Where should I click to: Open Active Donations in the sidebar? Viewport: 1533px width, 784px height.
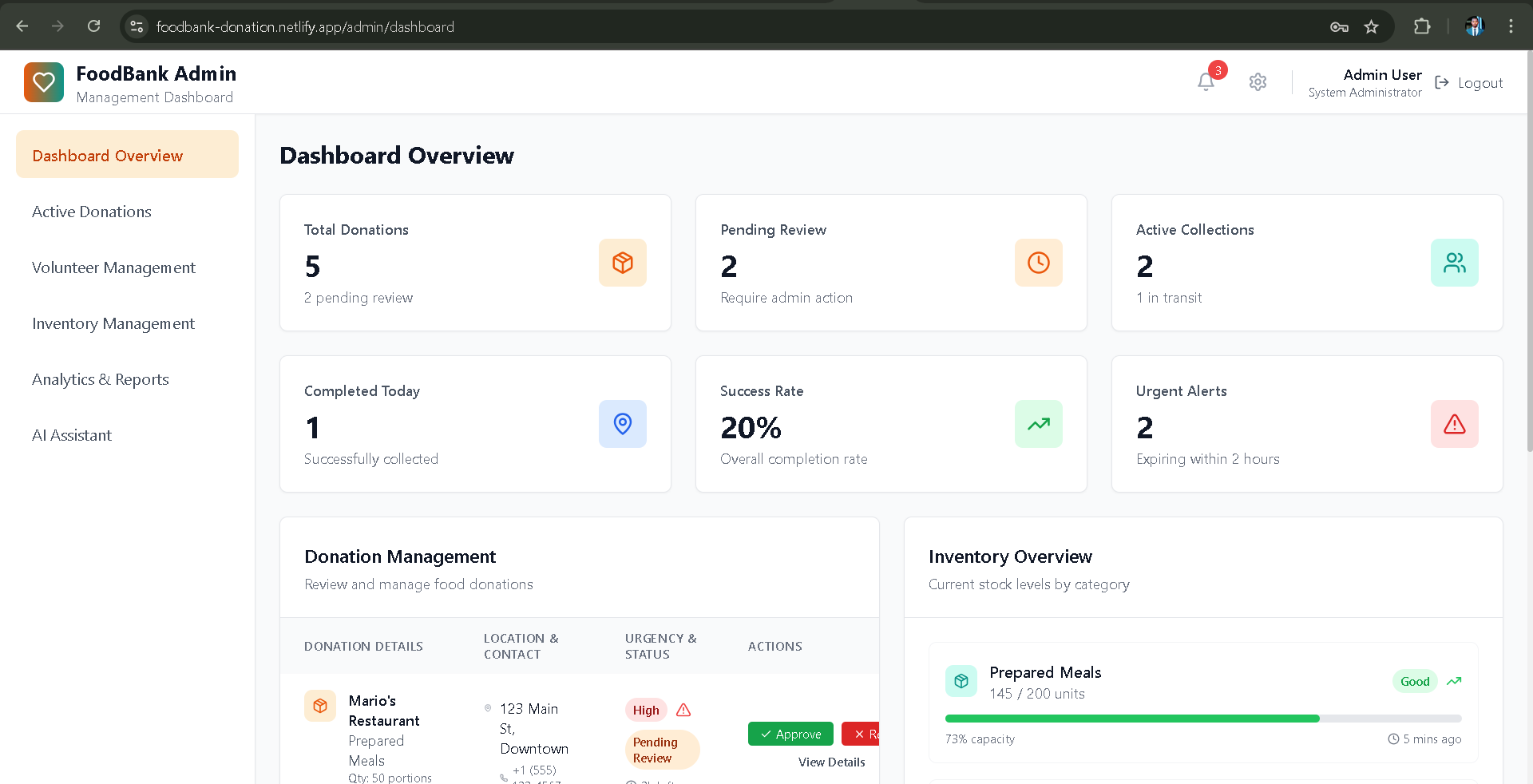[92, 211]
